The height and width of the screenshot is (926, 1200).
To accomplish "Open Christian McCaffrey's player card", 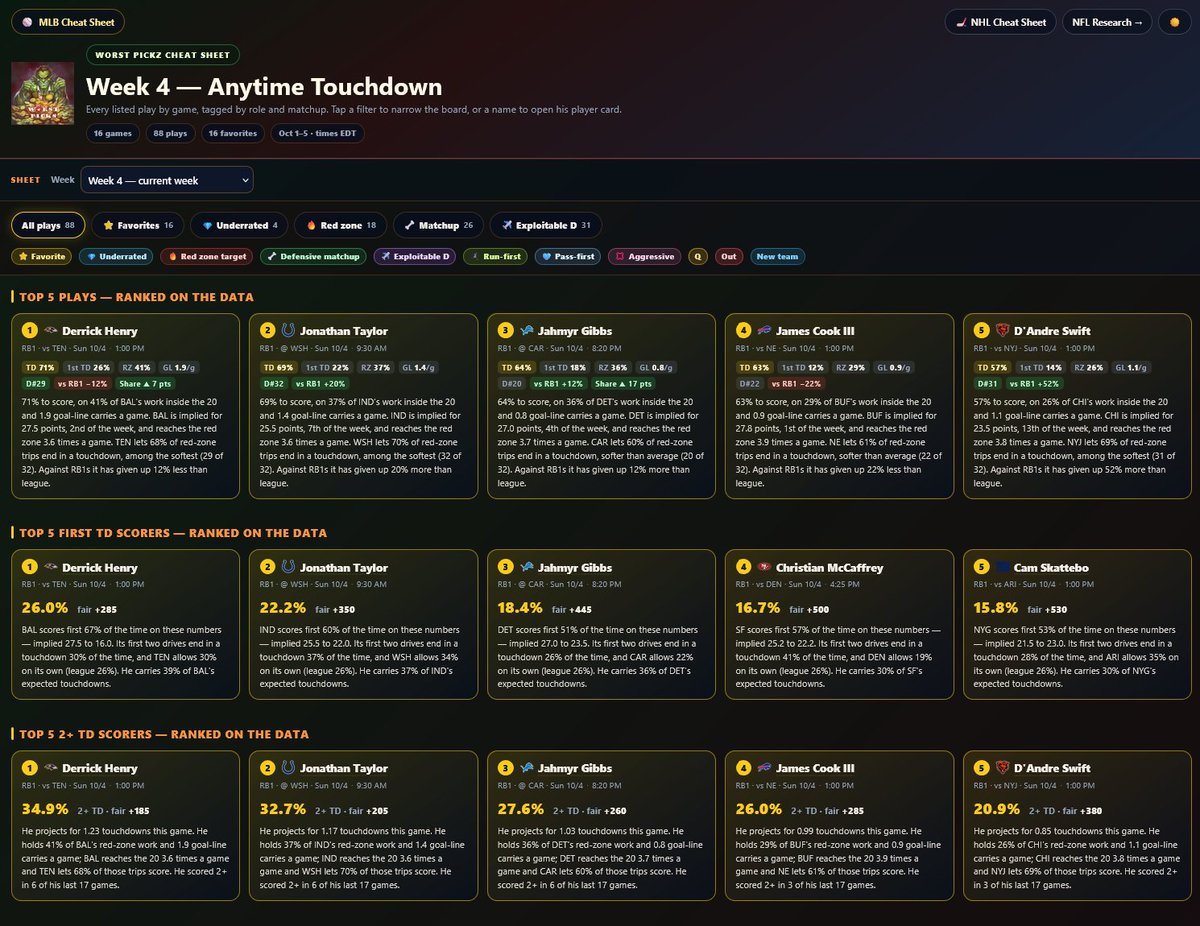I will tap(830, 567).
